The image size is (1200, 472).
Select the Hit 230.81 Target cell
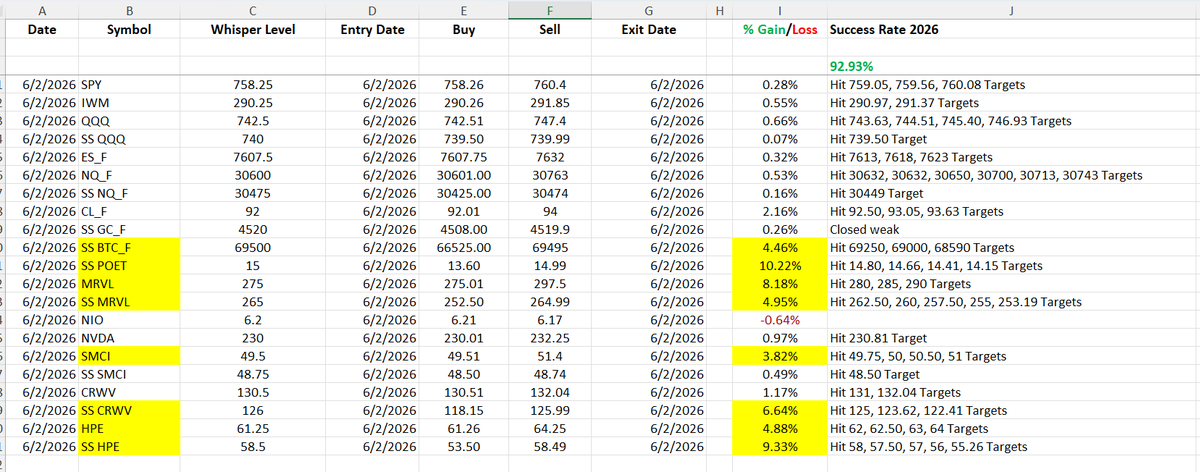click(x=1013, y=338)
